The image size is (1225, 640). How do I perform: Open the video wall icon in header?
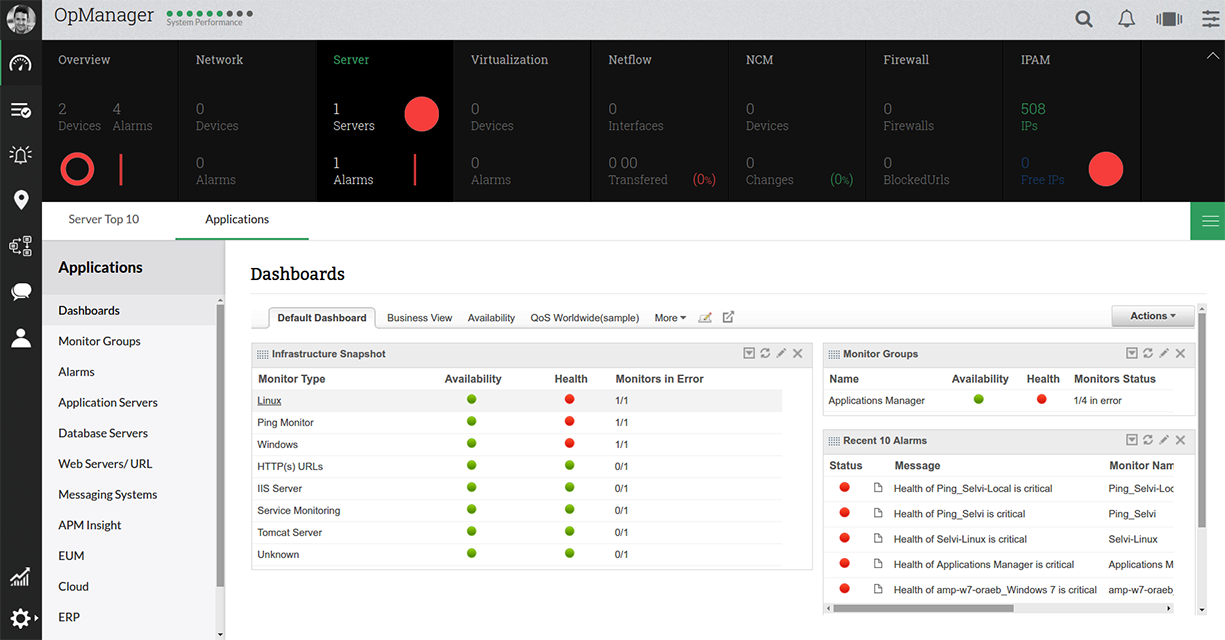1169,19
